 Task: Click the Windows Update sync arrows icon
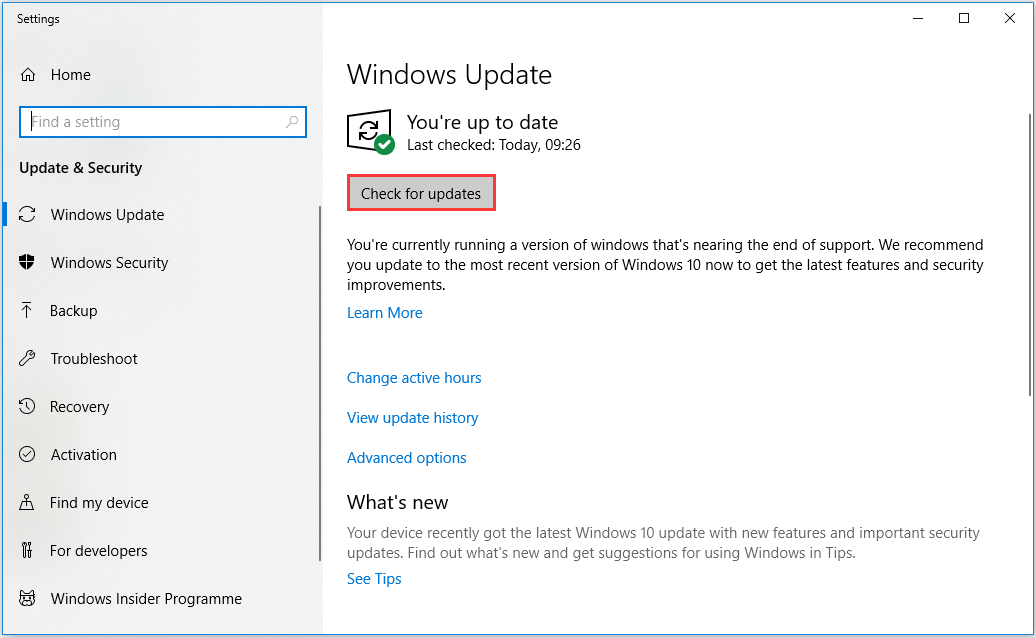point(27,215)
